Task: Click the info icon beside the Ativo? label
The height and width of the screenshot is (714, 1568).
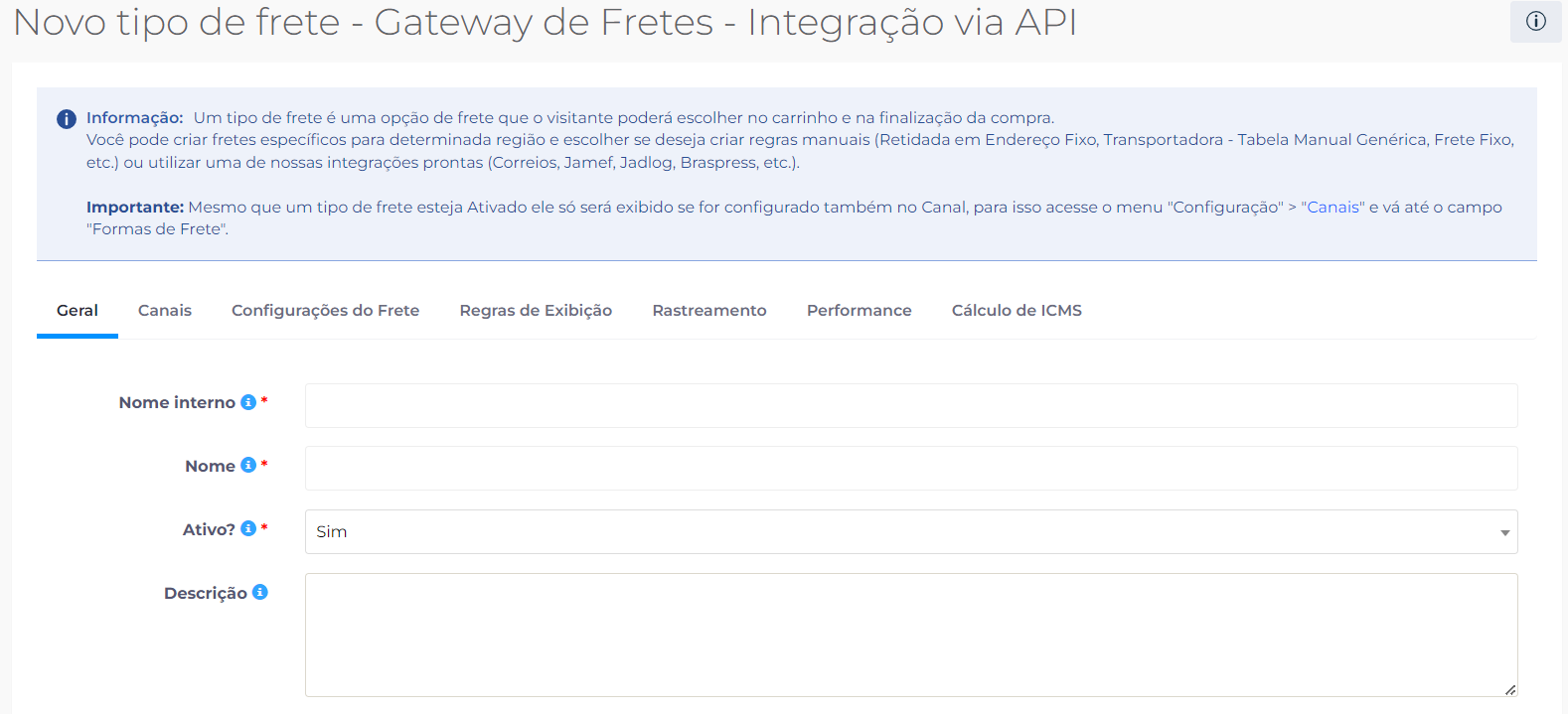Action: click(248, 528)
